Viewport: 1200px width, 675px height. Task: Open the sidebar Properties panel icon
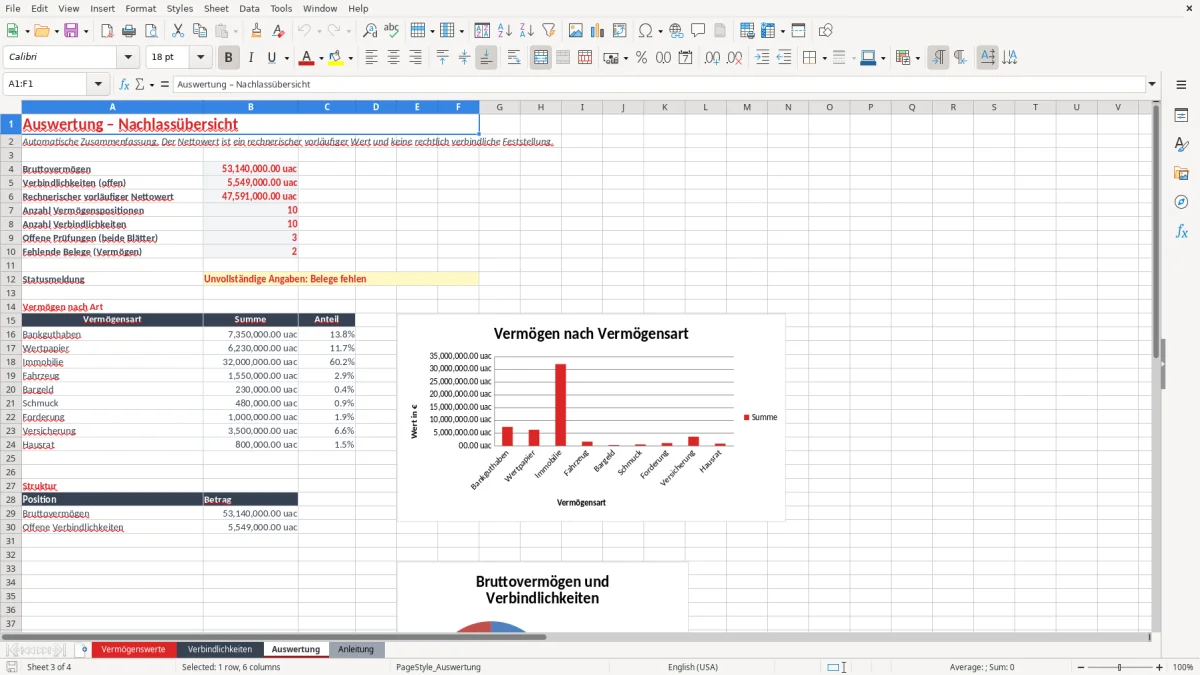click(x=1181, y=116)
